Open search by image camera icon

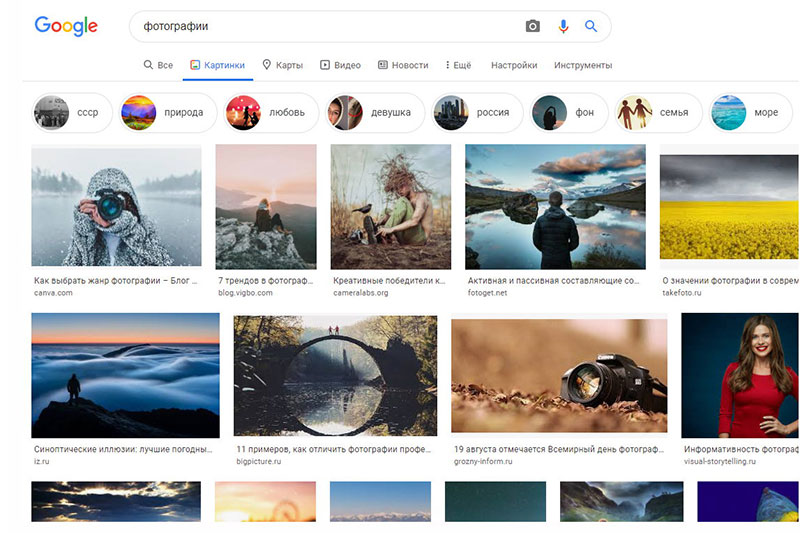point(532,26)
